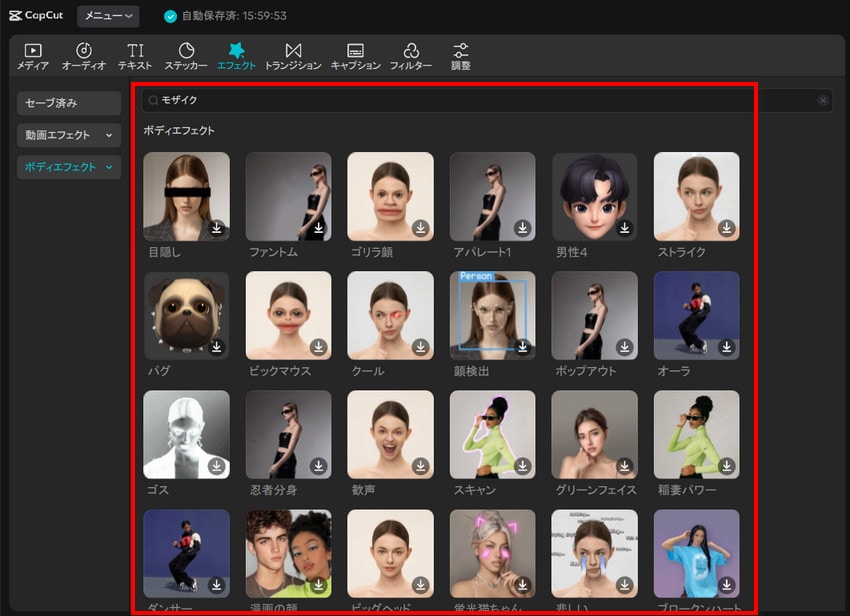
Task: Open the 調整 adjustment panel
Action: point(460,56)
